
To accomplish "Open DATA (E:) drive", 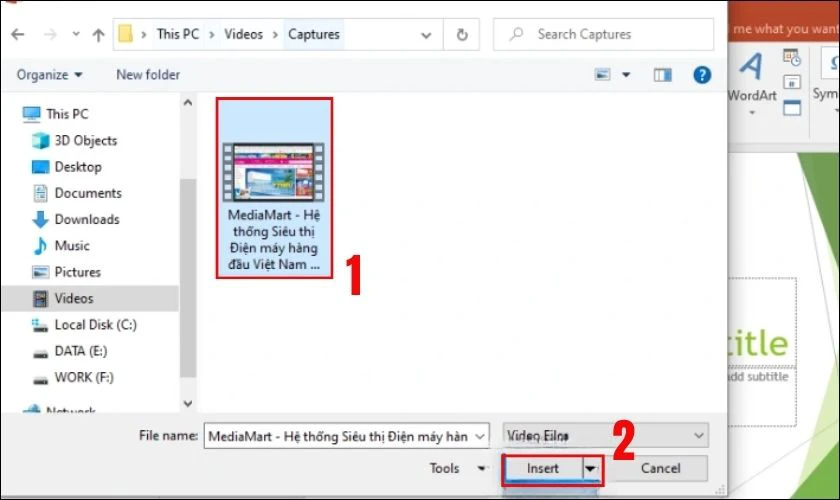I will click(70, 351).
